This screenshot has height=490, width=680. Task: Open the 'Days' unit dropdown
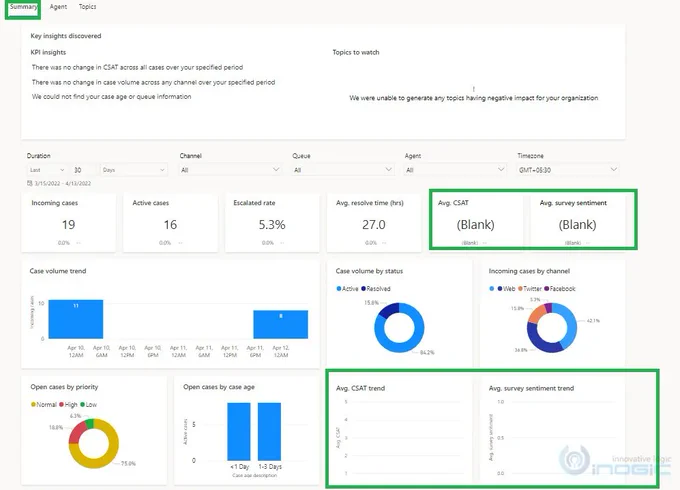point(134,170)
